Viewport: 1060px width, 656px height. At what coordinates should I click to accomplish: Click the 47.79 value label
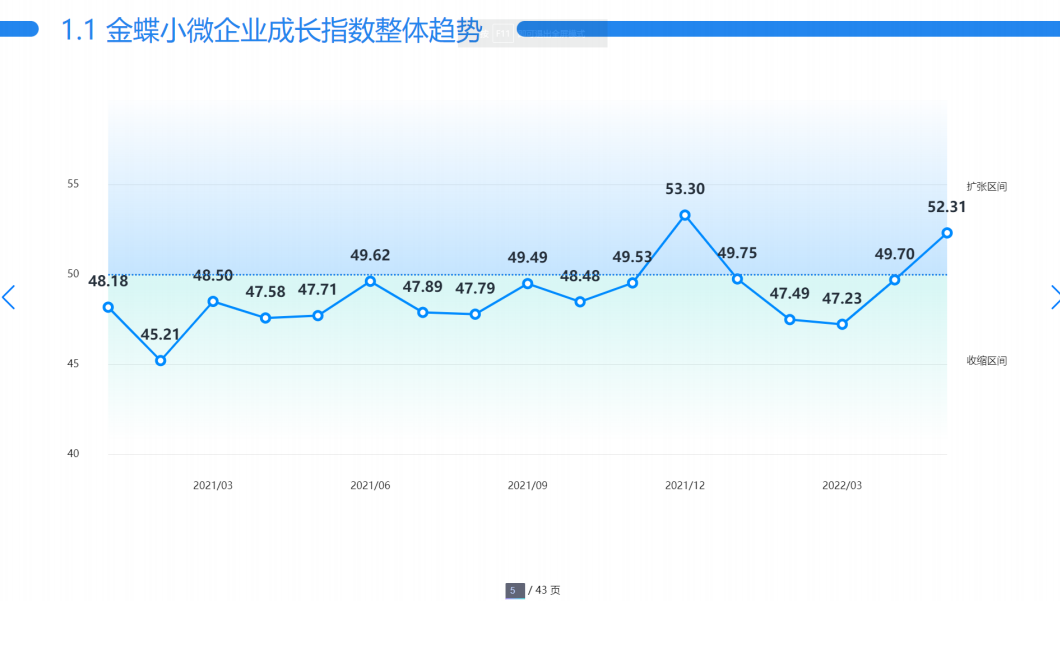click(475, 288)
